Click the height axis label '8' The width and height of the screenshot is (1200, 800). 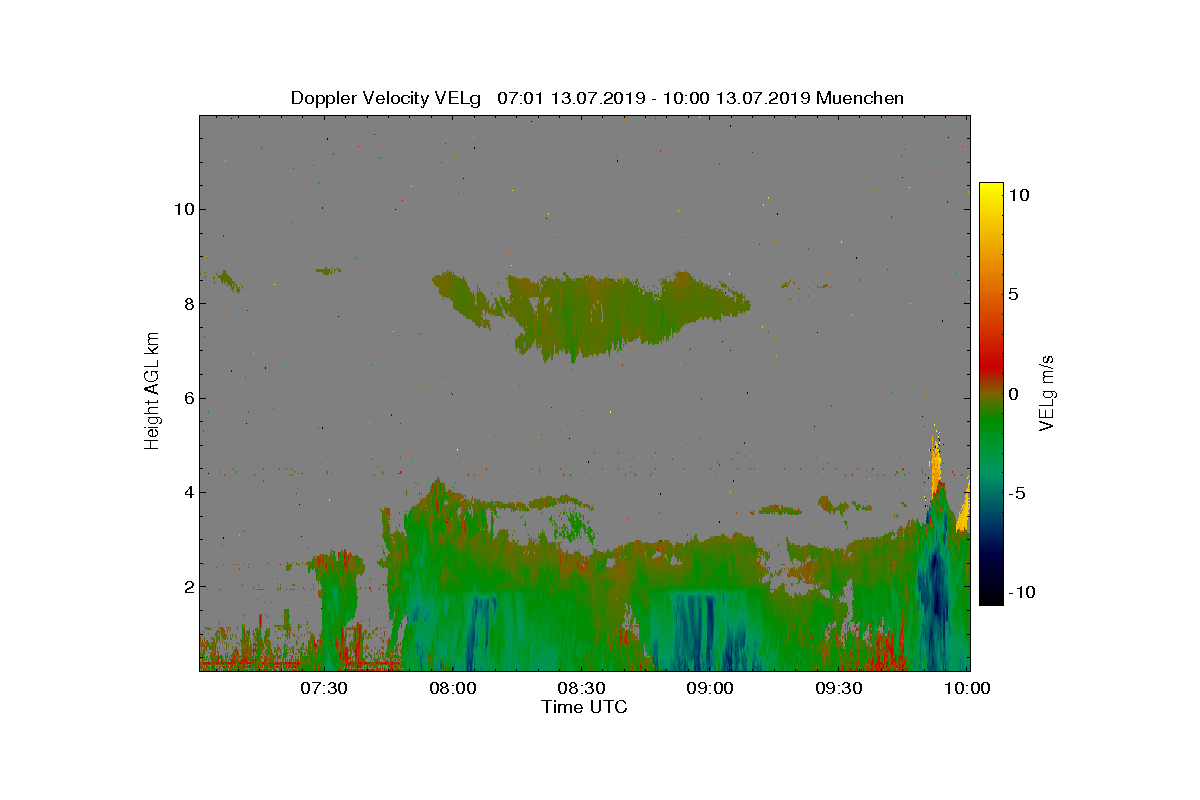pyautogui.click(x=187, y=304)
